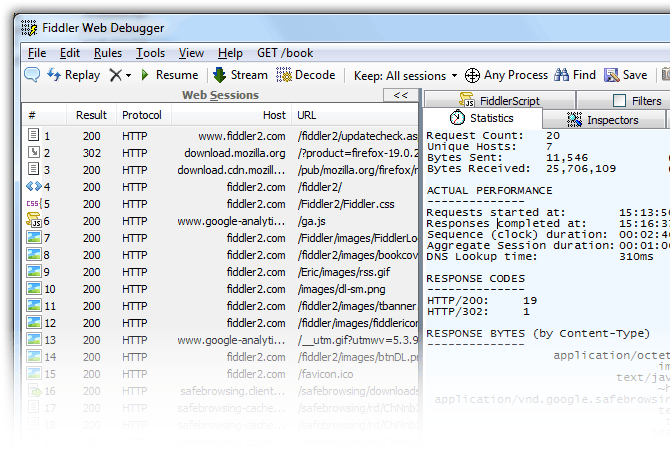Click the comment speech bubble icon

(32, 75)
